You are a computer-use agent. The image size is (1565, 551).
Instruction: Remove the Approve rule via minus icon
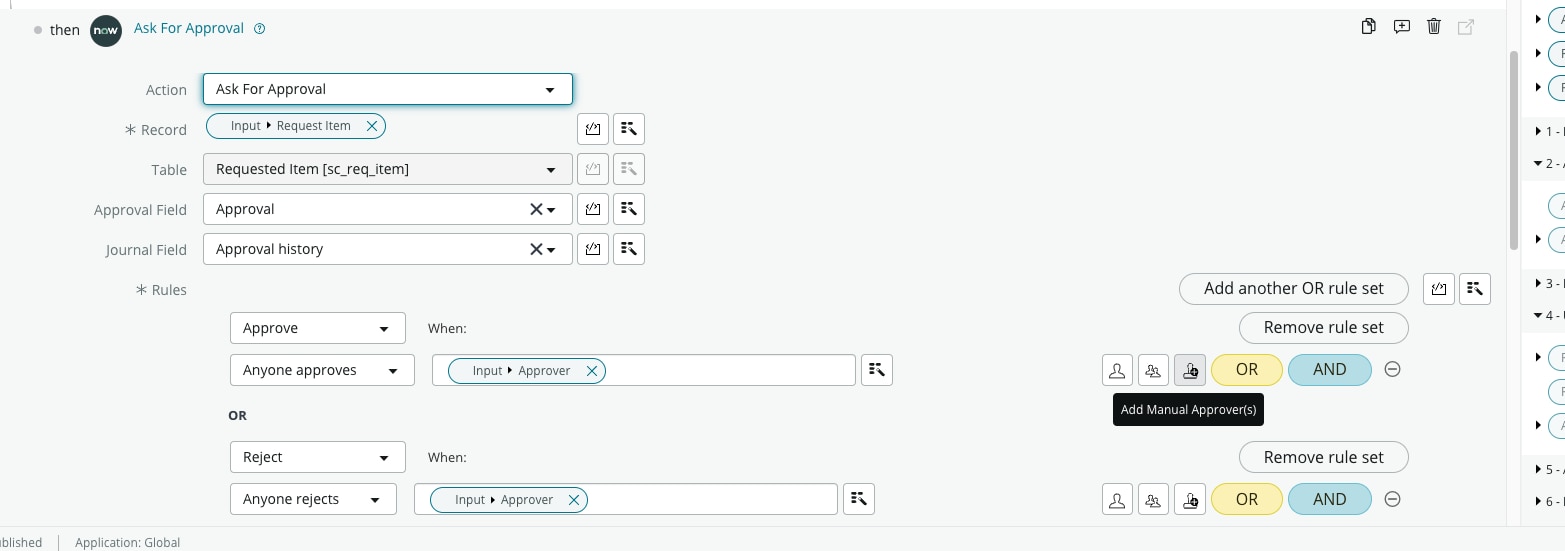[x=1392, y=370]
